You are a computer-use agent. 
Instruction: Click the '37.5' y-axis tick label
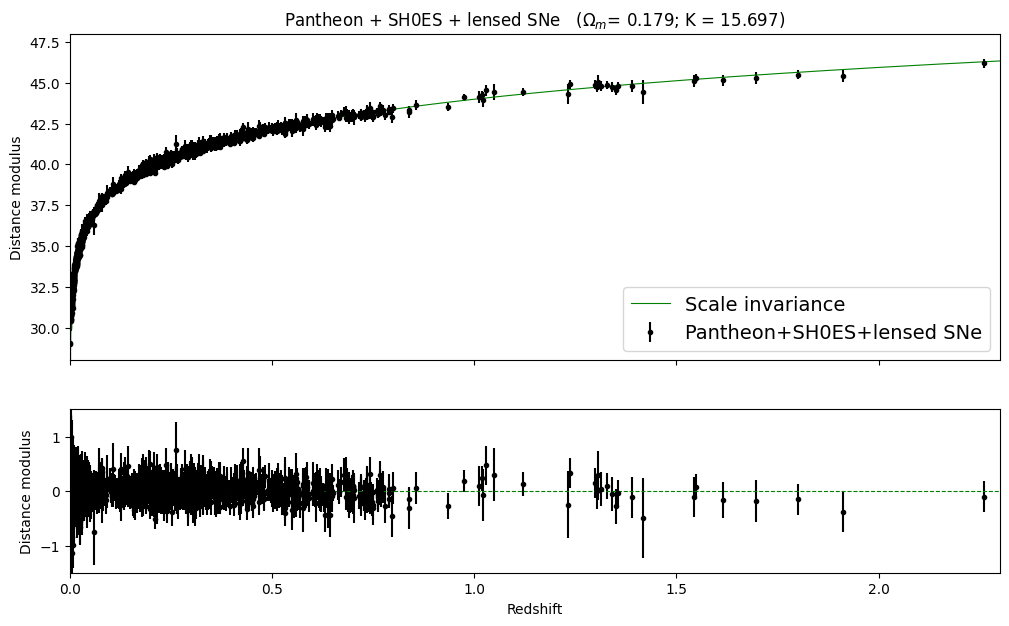[45, 206]
